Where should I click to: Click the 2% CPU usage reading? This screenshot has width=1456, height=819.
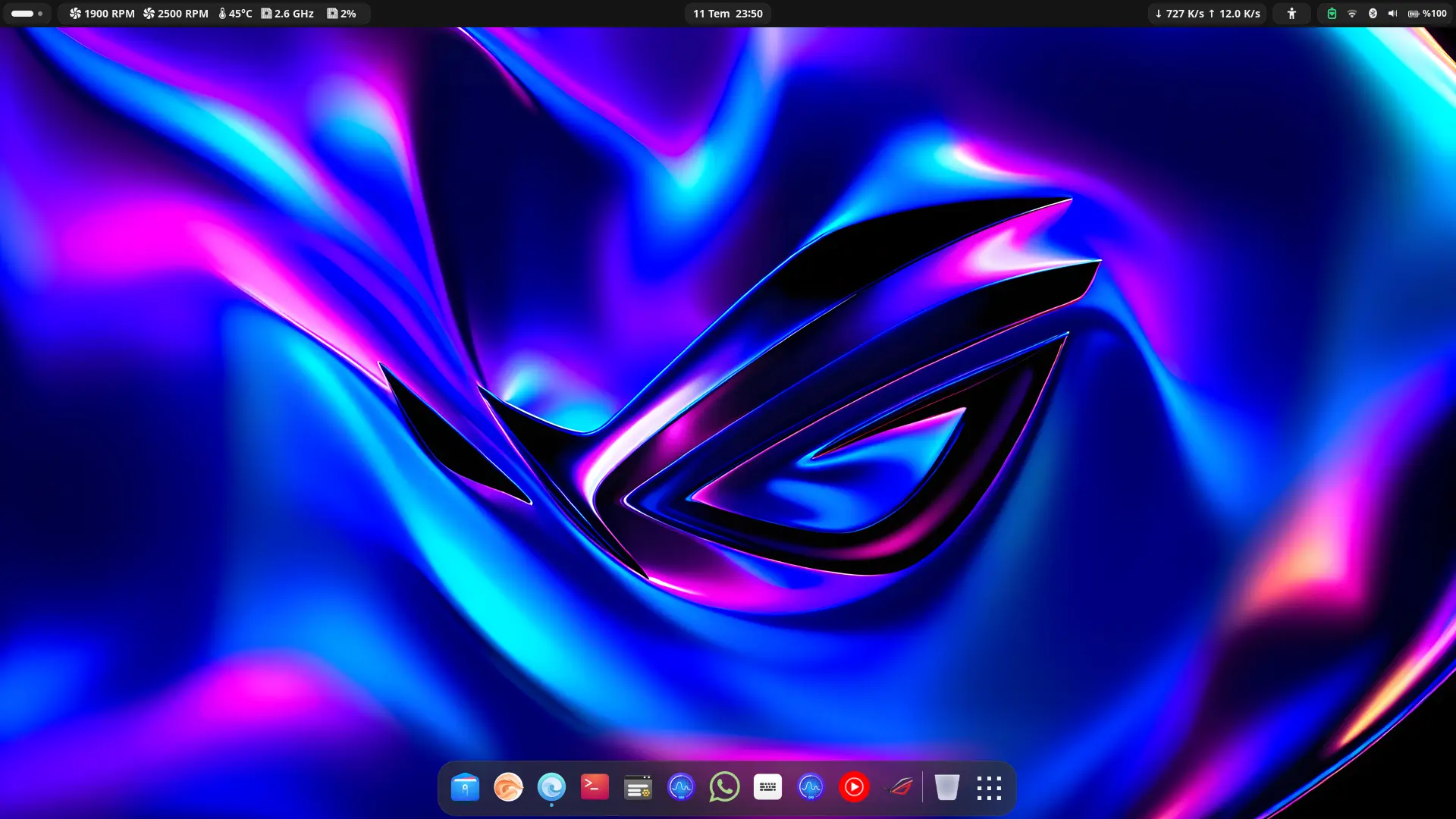(x=341, y=14)
